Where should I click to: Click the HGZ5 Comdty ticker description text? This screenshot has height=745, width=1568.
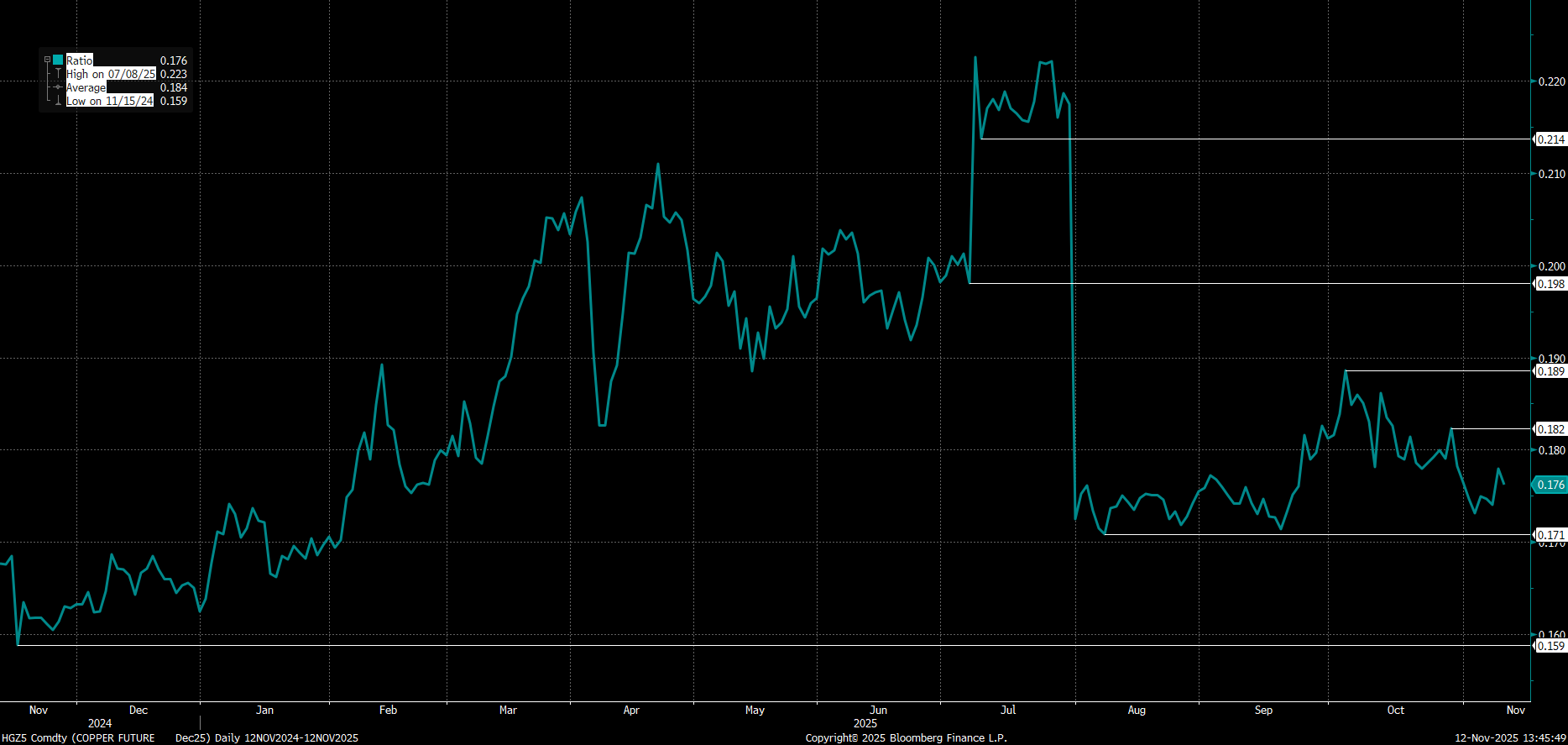click(78, 737)
